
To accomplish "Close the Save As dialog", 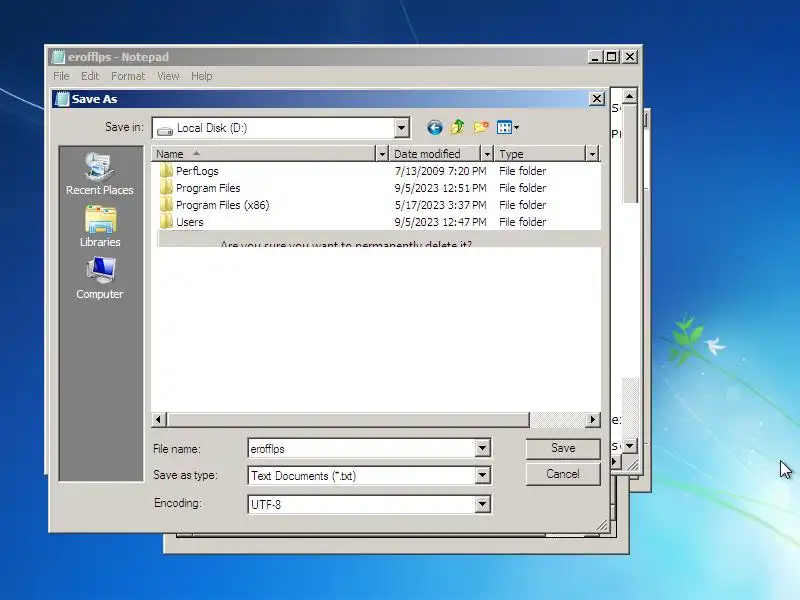I will [x=596, y=98].
